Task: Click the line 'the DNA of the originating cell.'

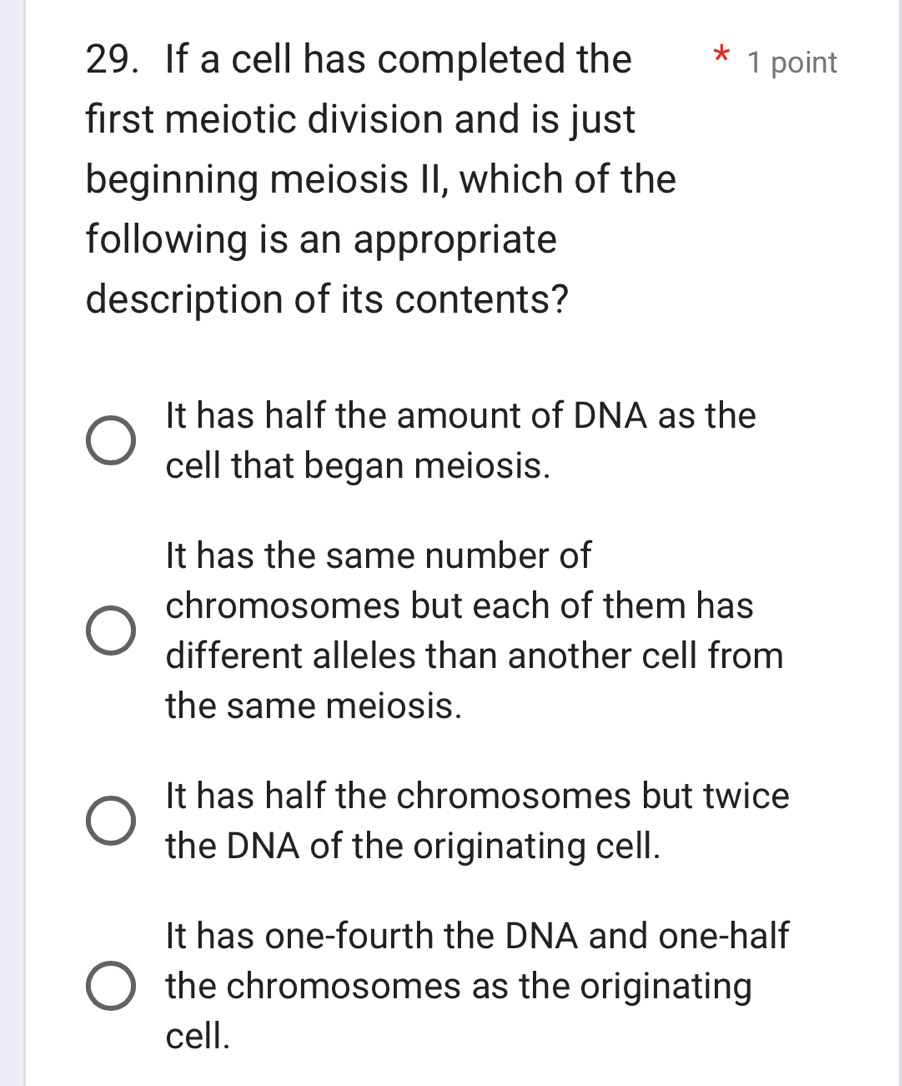Action: [x=414, y=847]
